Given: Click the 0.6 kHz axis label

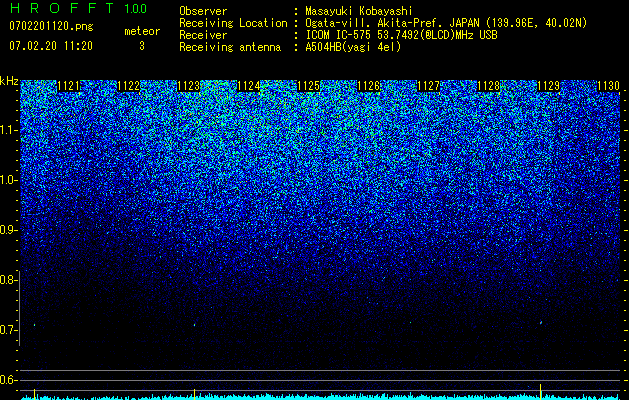Looking at the screenshot, I should pos(8,380).
